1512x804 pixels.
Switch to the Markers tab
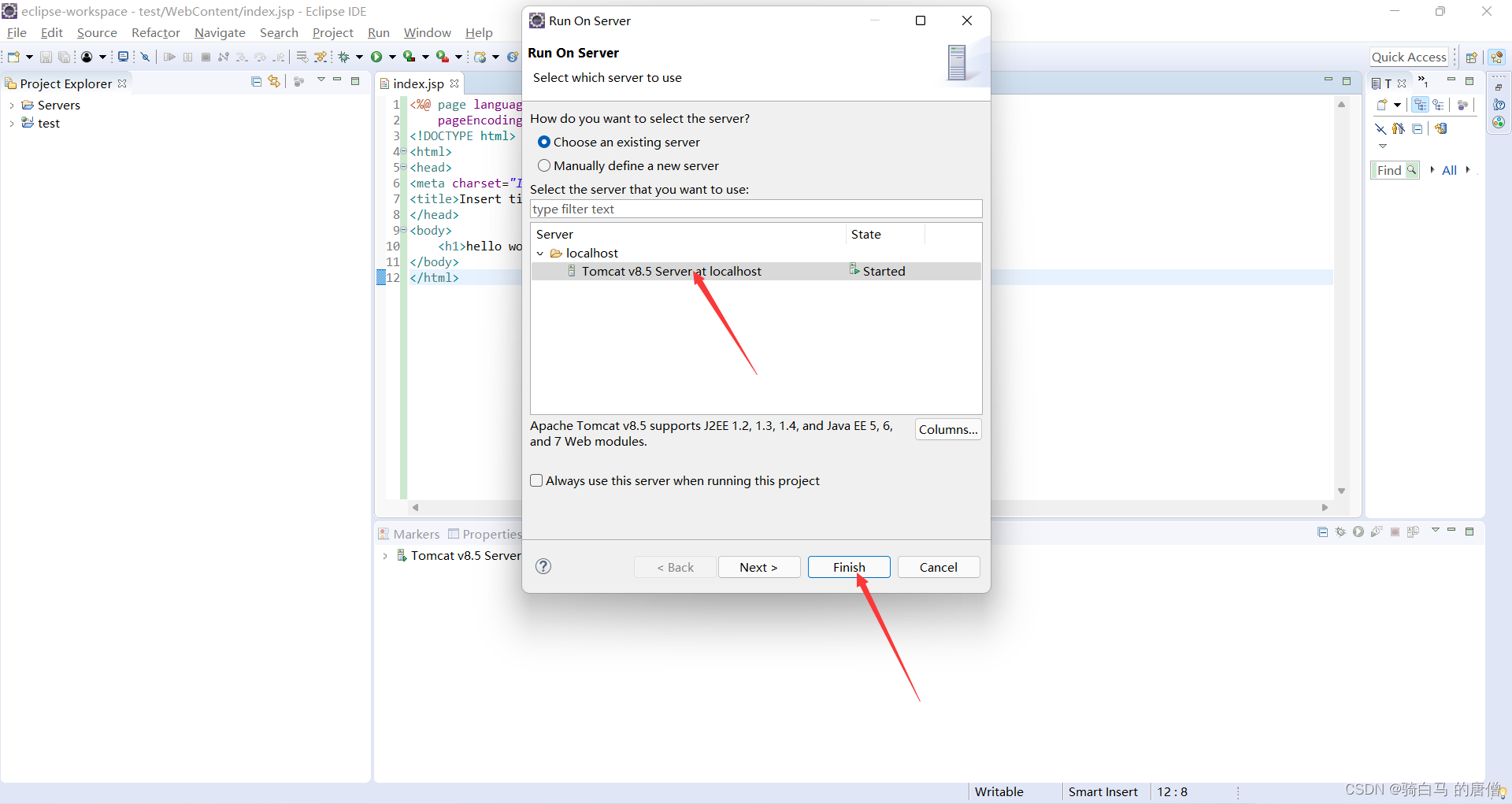click(409, 534)
